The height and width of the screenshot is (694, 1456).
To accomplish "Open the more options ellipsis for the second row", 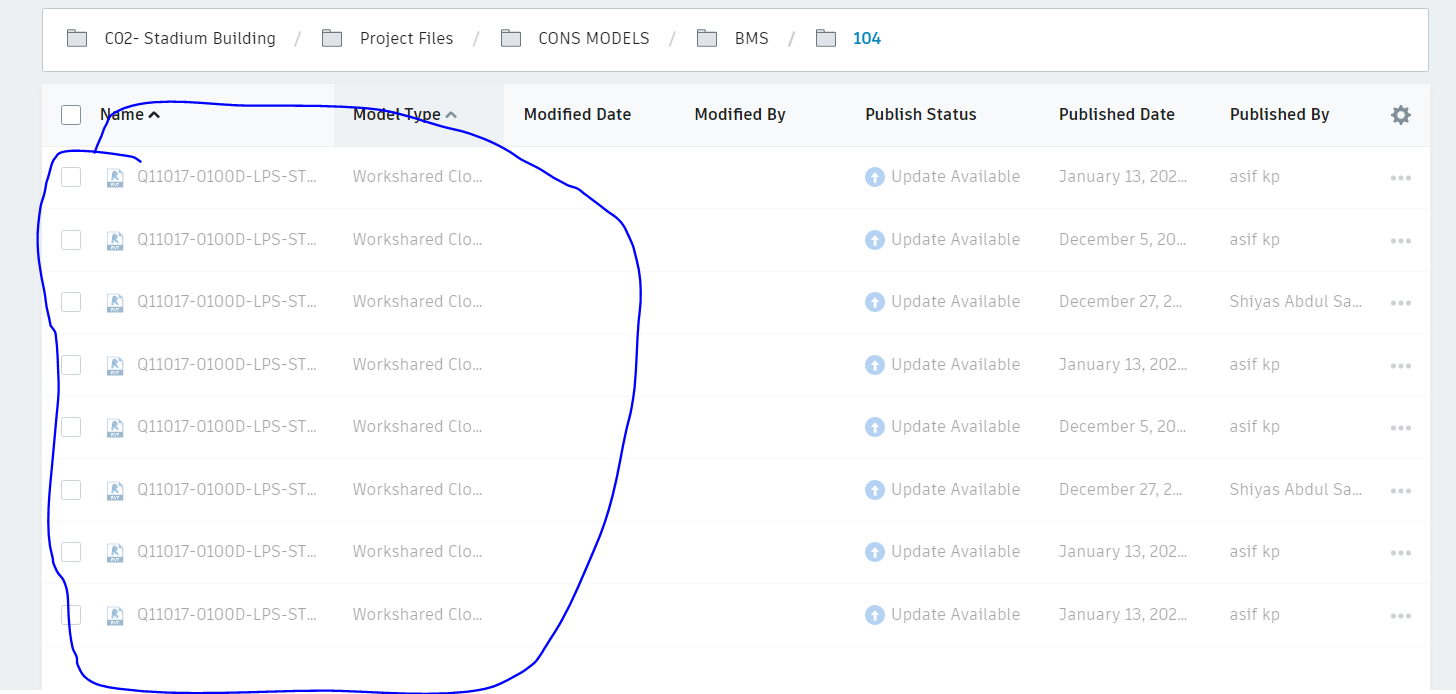I will point(1400,241).
